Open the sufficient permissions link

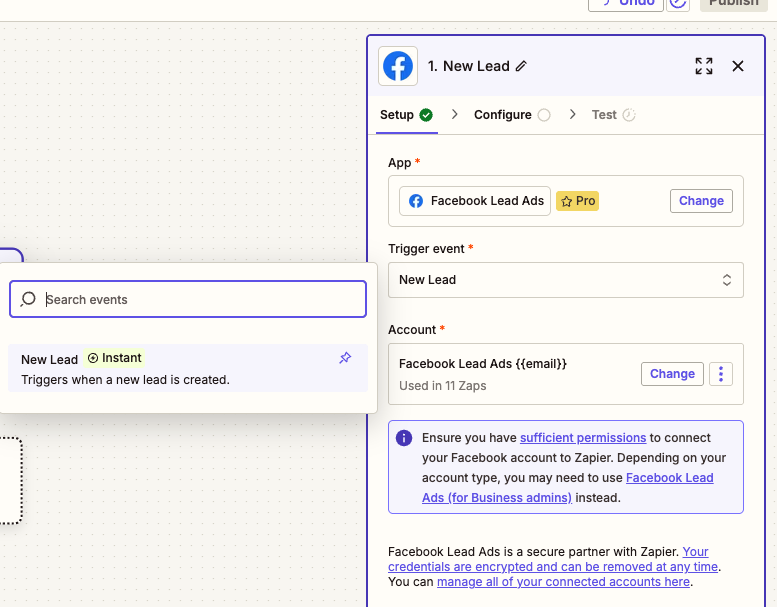pyautogui.click(x=583, y=438)
